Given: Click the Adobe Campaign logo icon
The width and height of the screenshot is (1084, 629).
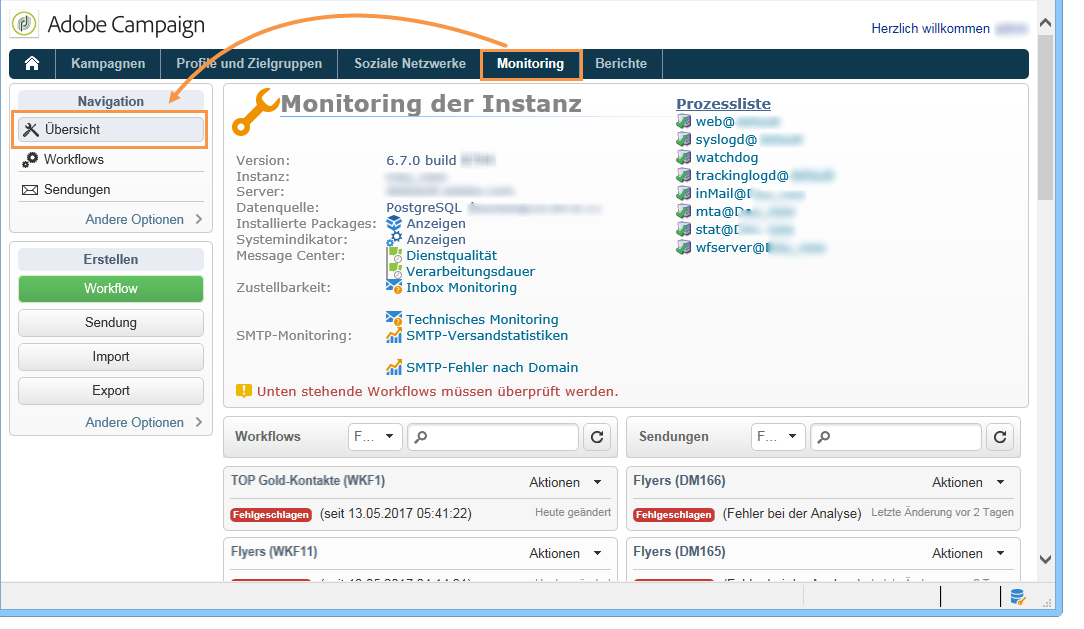Looking at the screenshot, I should coord(24,24).
